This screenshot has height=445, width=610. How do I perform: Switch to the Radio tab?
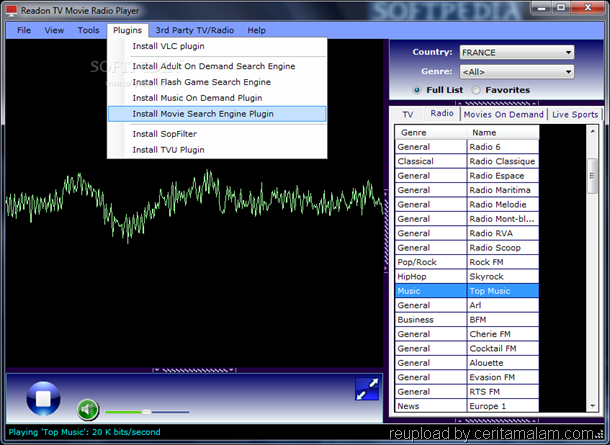(x=442, y=113)
